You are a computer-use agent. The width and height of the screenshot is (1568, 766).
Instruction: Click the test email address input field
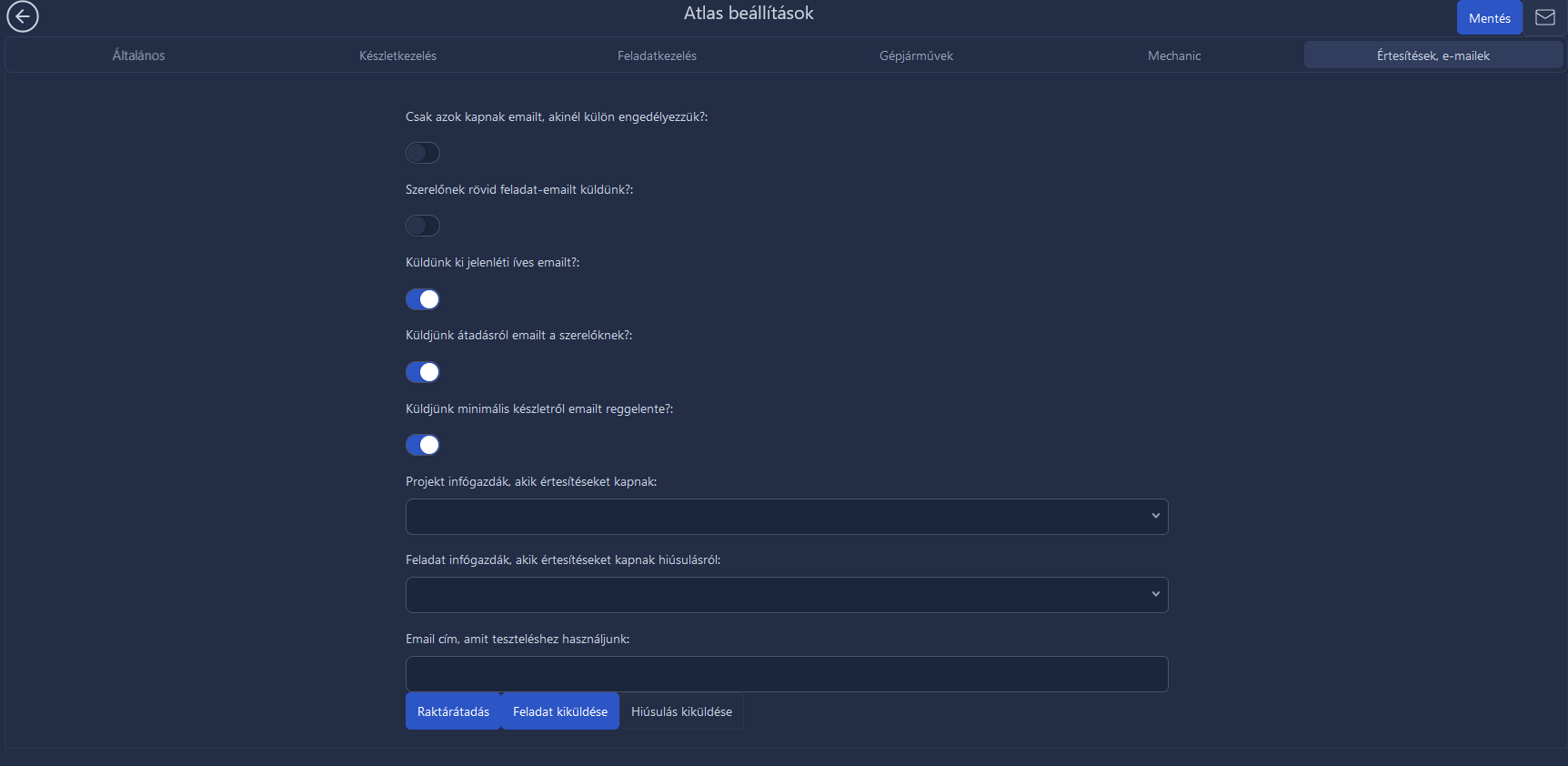tap(787, 674)
